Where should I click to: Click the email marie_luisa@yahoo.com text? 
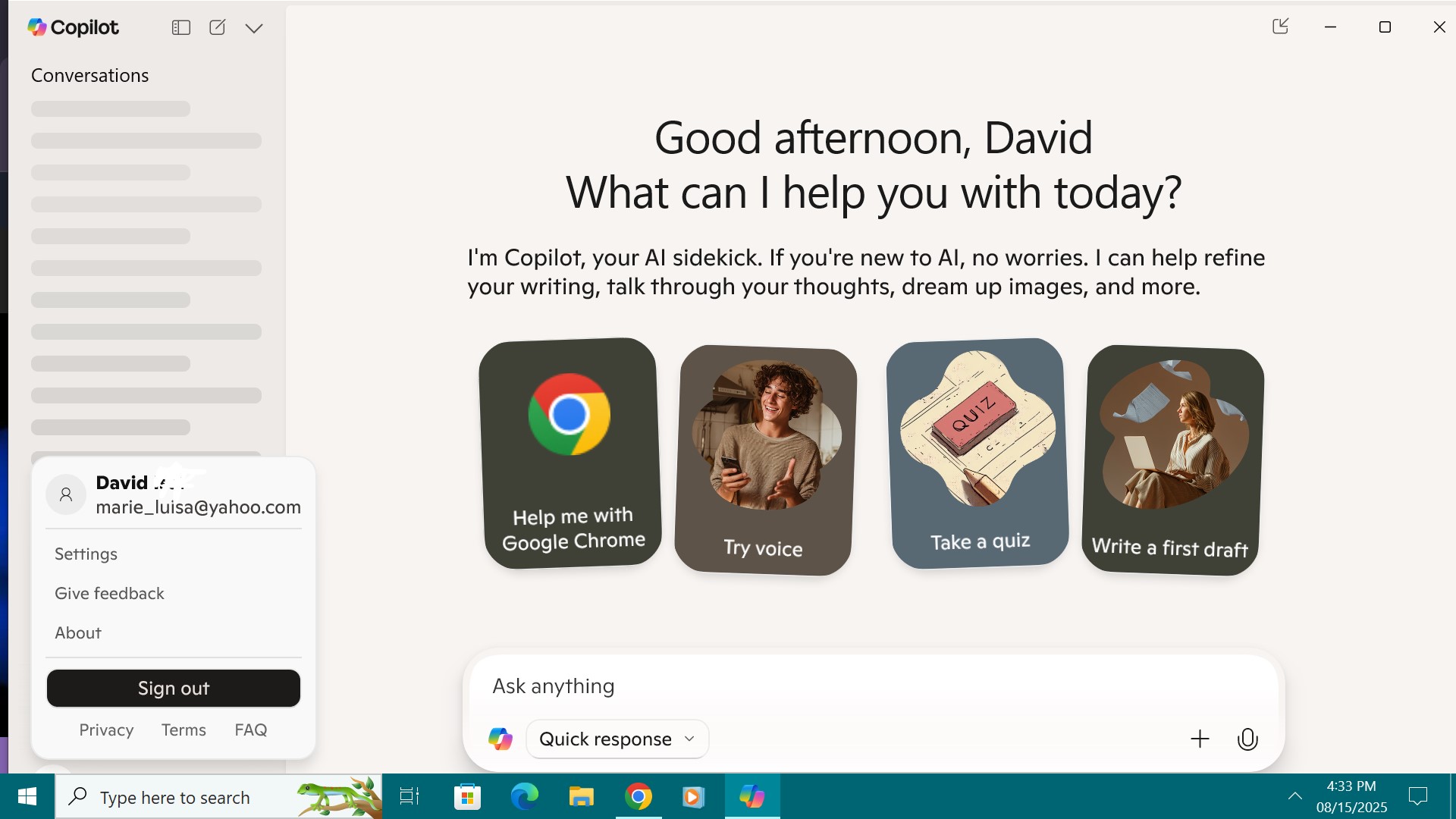point(199,507)
